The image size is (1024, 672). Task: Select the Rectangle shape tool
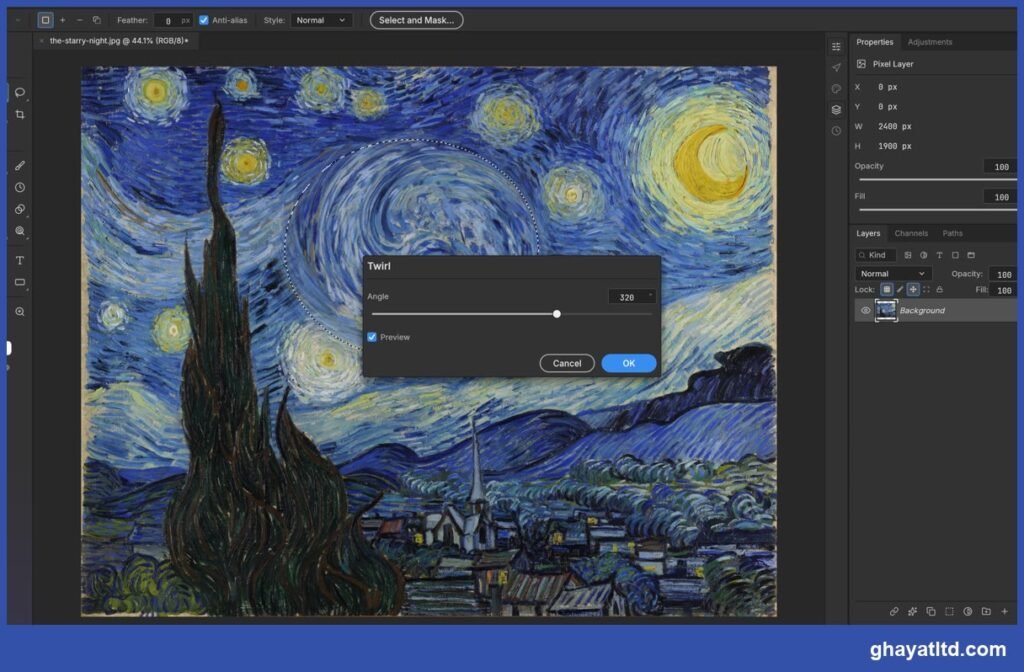pos(20,282)
